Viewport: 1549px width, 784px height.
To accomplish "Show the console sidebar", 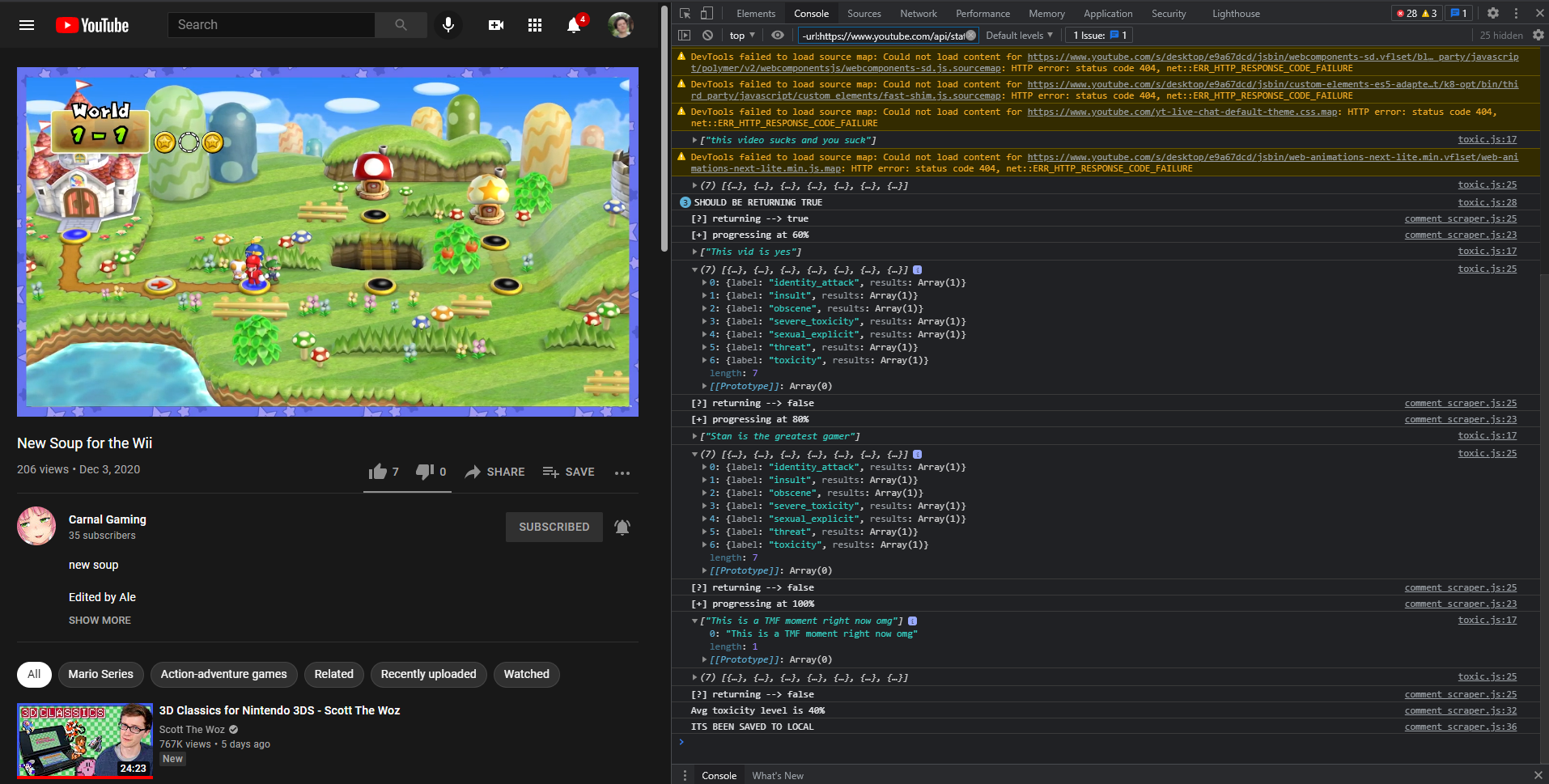I will (x=685, y=36).
